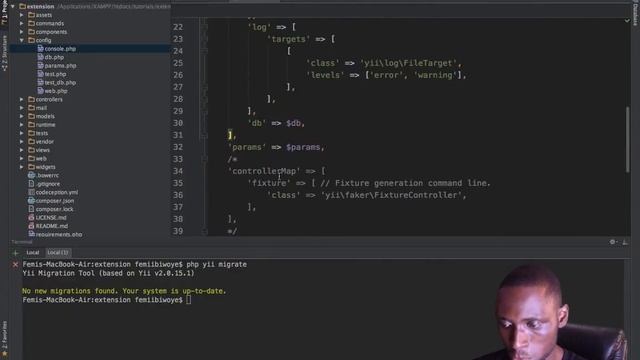
Task: Open terminal panel settings gear
Action: [x=612, y=242]
